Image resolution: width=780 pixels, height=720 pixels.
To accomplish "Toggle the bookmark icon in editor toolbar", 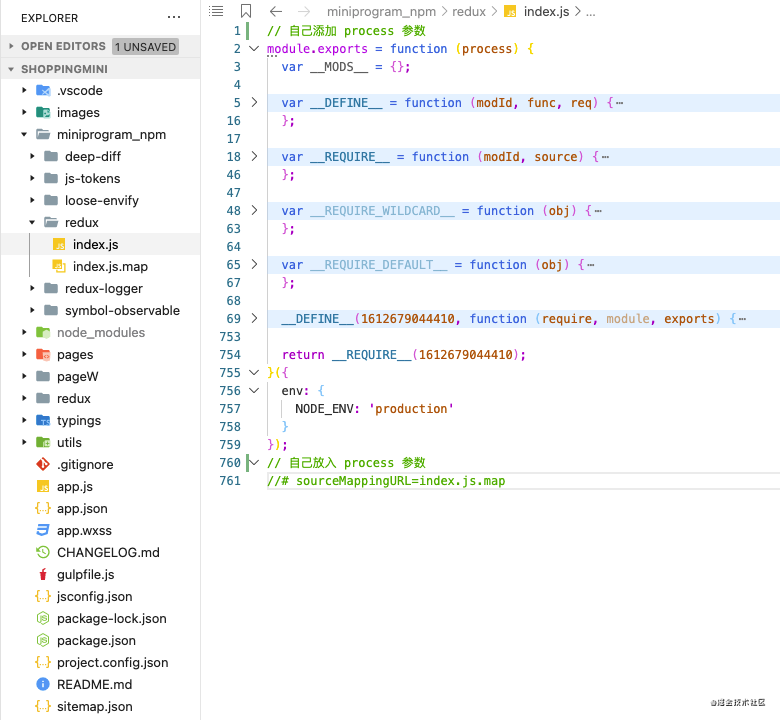I will [x=246, y=11].
